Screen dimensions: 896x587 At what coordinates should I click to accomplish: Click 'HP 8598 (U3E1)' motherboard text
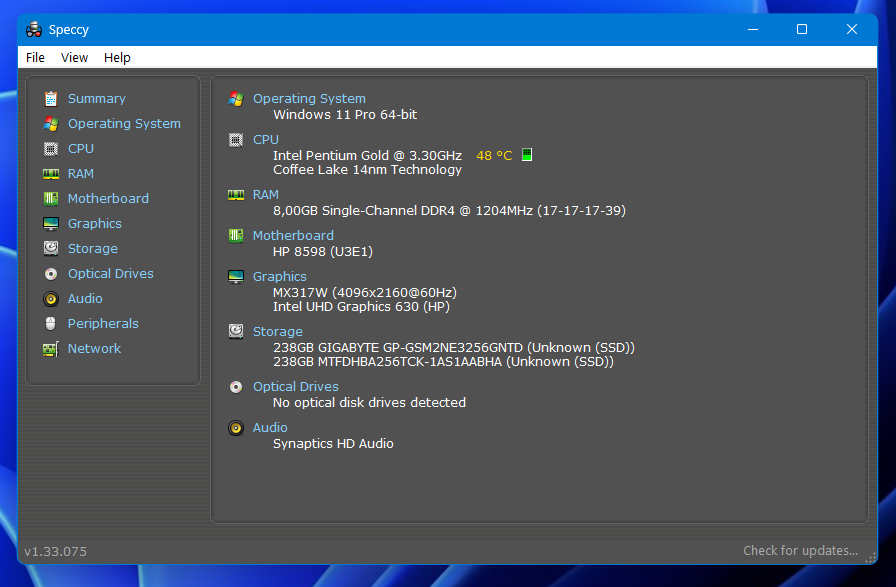pos(323,251)
